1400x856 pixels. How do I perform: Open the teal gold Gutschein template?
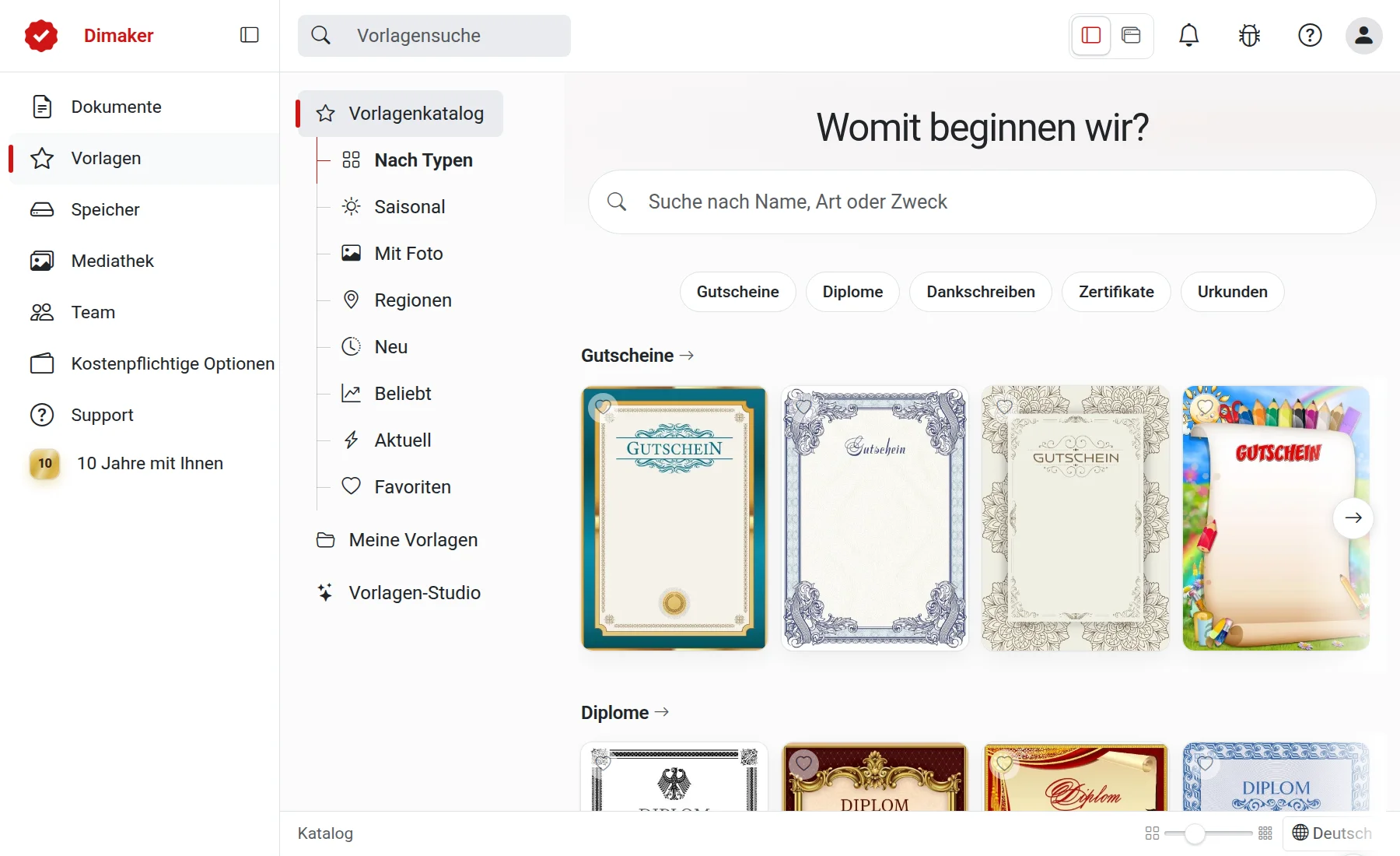674,518
